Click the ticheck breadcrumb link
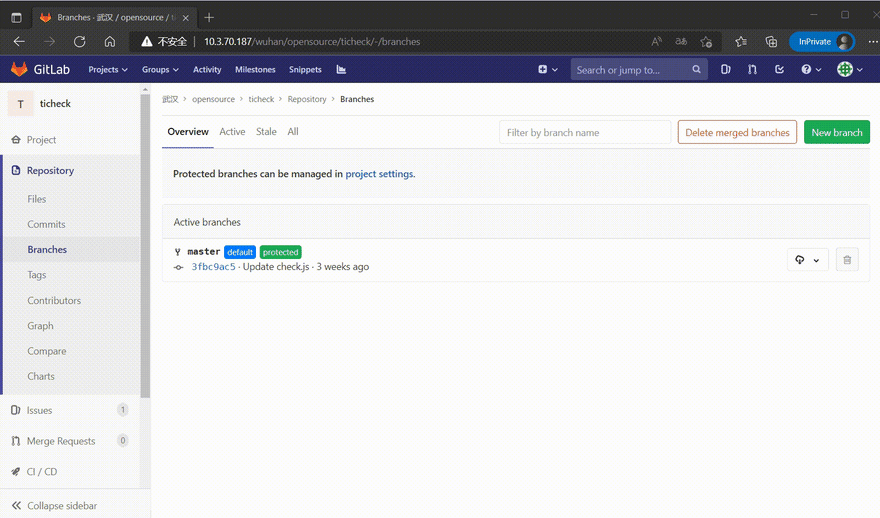Viewport: 880px width, 518px height. coord(262,99)
